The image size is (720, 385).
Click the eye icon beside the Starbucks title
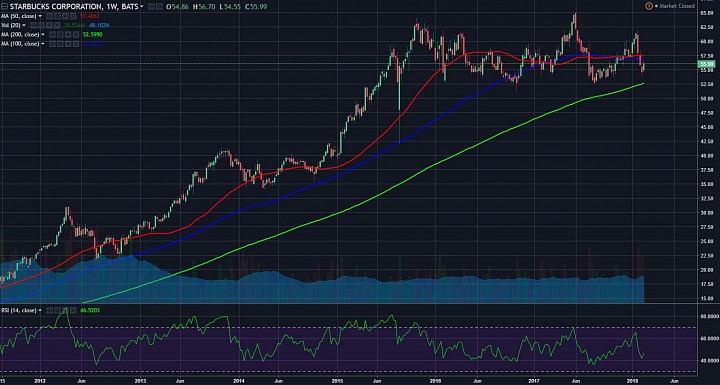151,6
